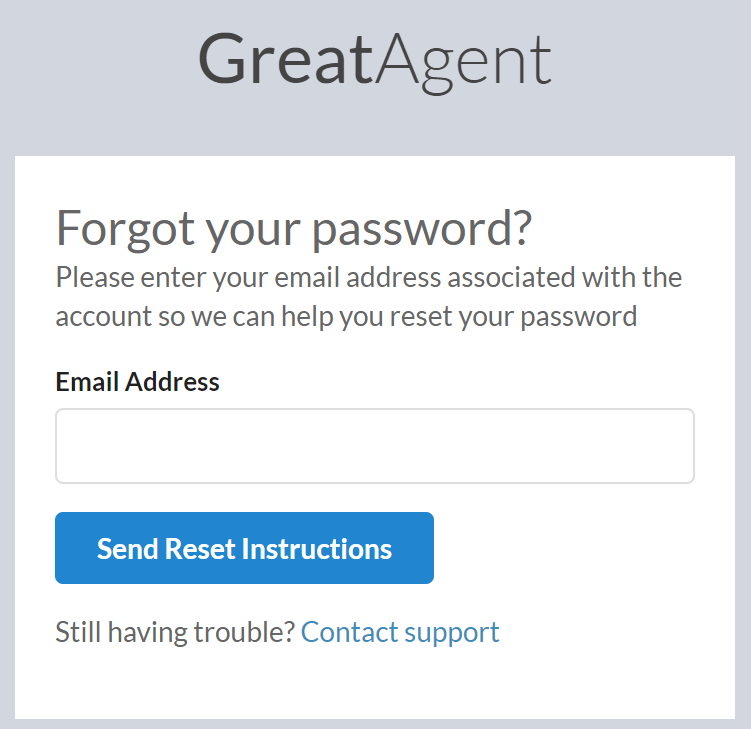751x729 pixels.
Task: Click the word "Reset" on the blue button
Action: [x=199, y=548]
